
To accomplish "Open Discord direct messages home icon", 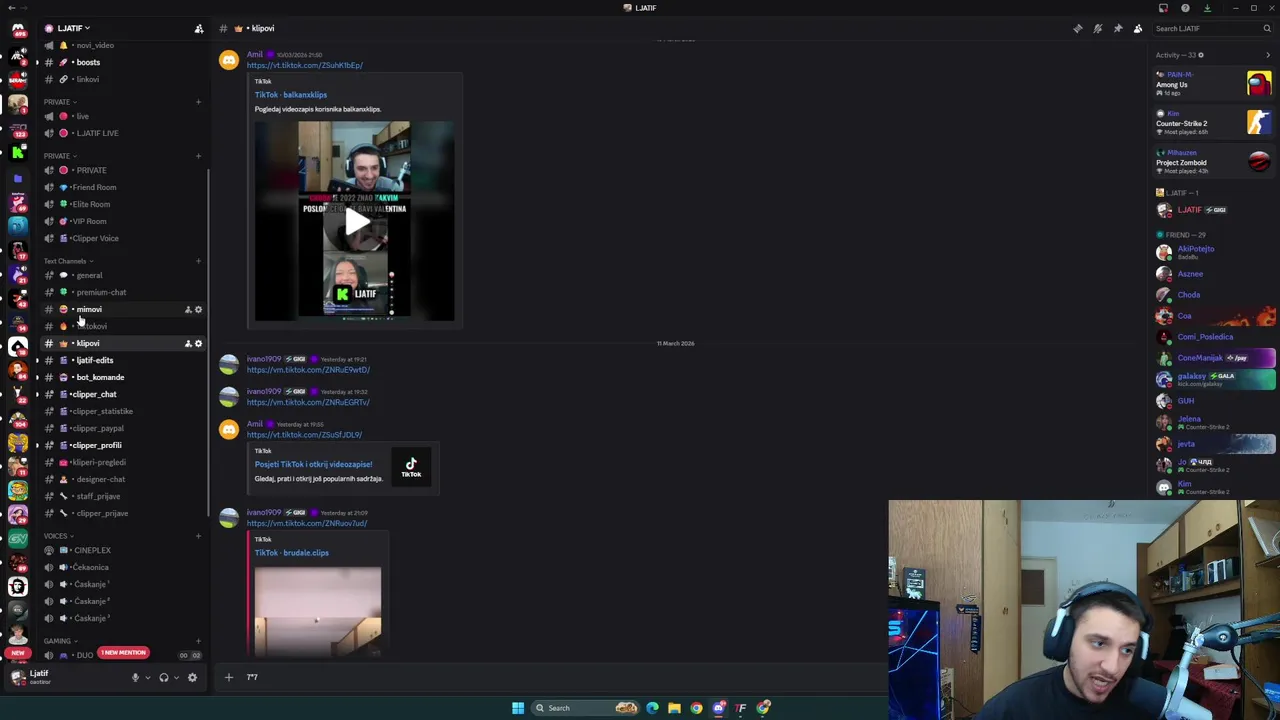I will tap(18, 30).
